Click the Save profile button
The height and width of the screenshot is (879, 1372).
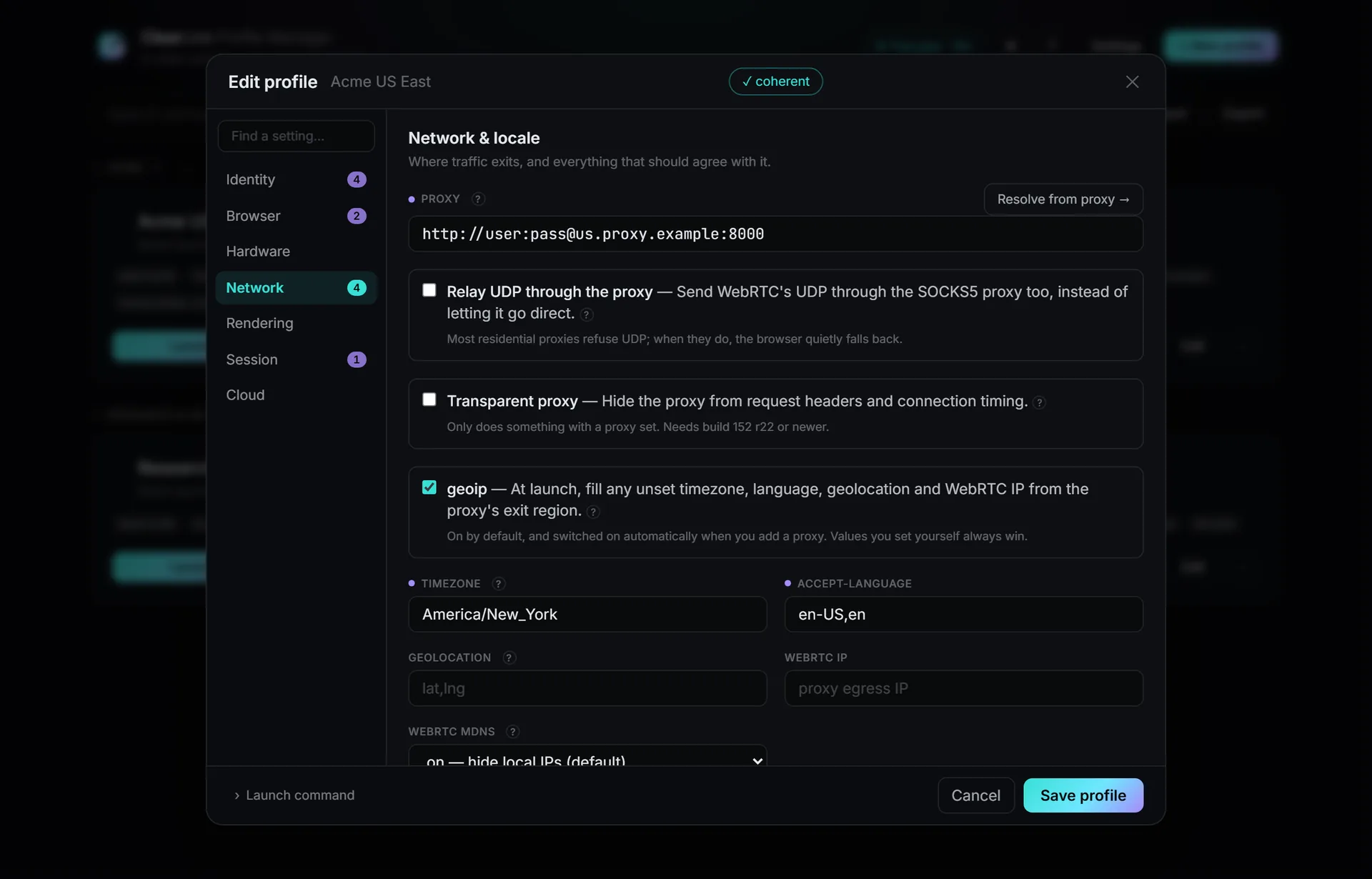1083,795
